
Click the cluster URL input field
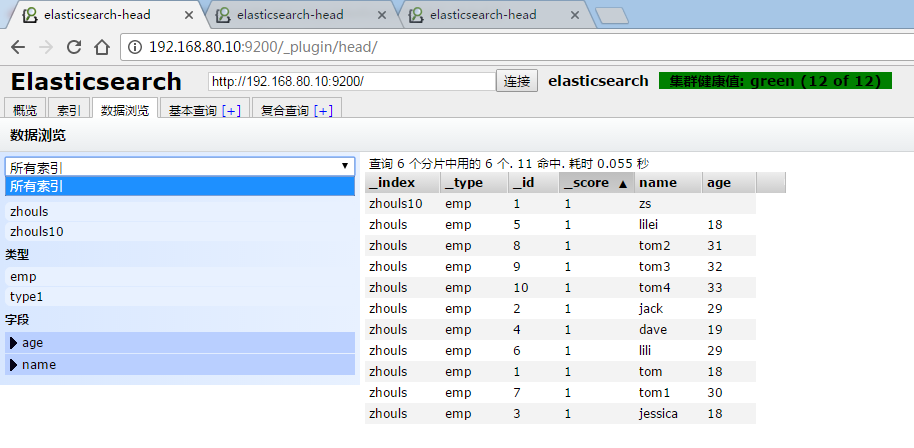pos(352,82)
